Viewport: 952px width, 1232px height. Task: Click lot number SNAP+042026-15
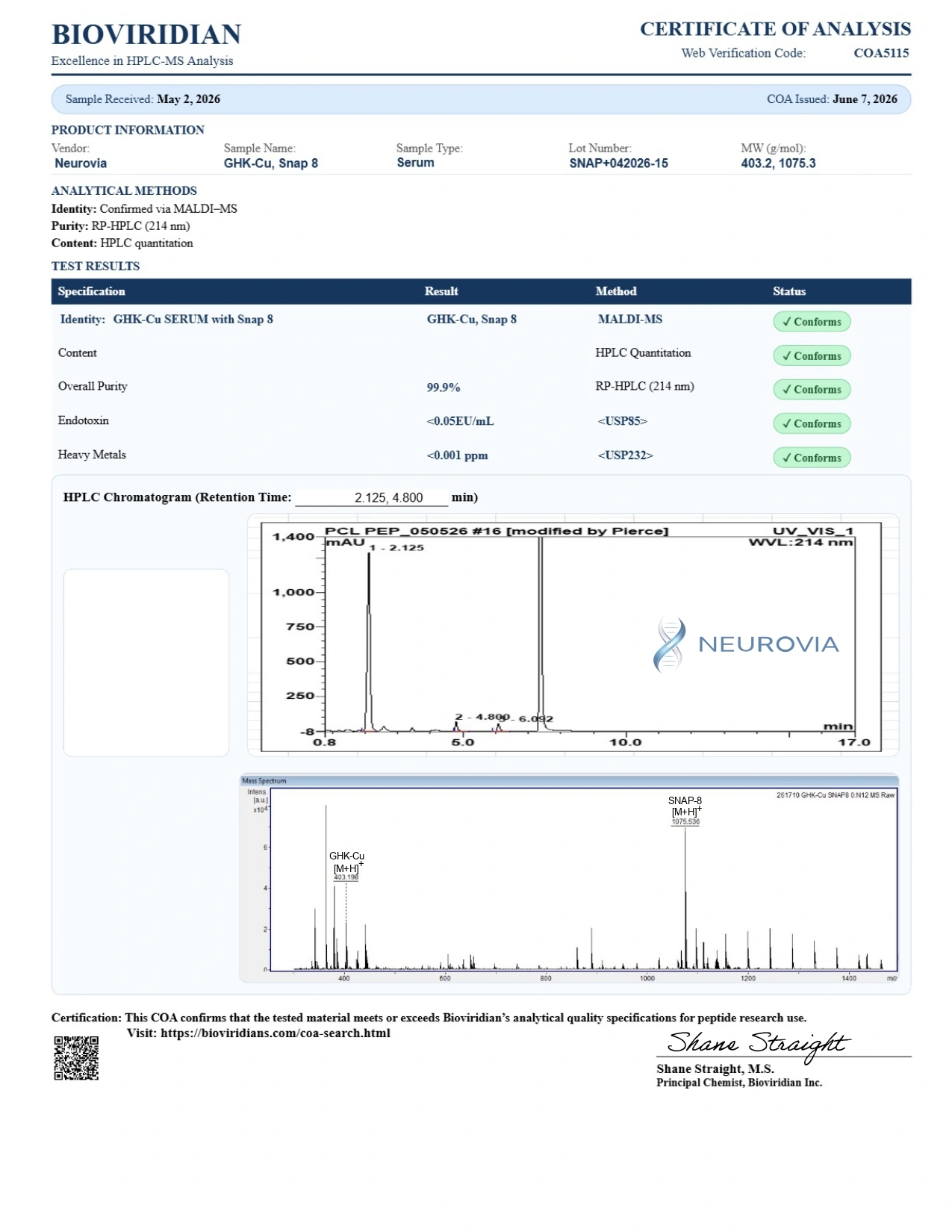pyautogui.click(x=618, y=164)
